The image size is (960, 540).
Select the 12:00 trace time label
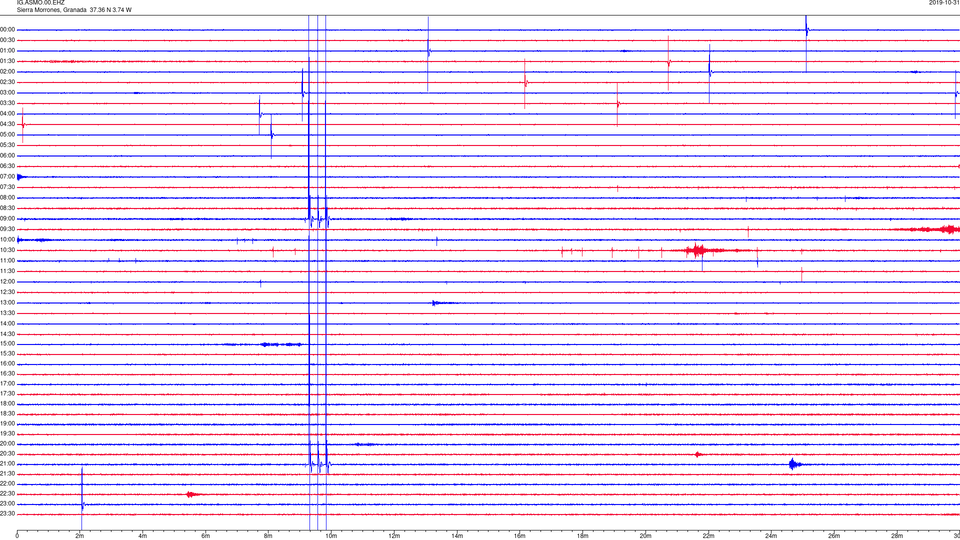[x=7, y=282]
